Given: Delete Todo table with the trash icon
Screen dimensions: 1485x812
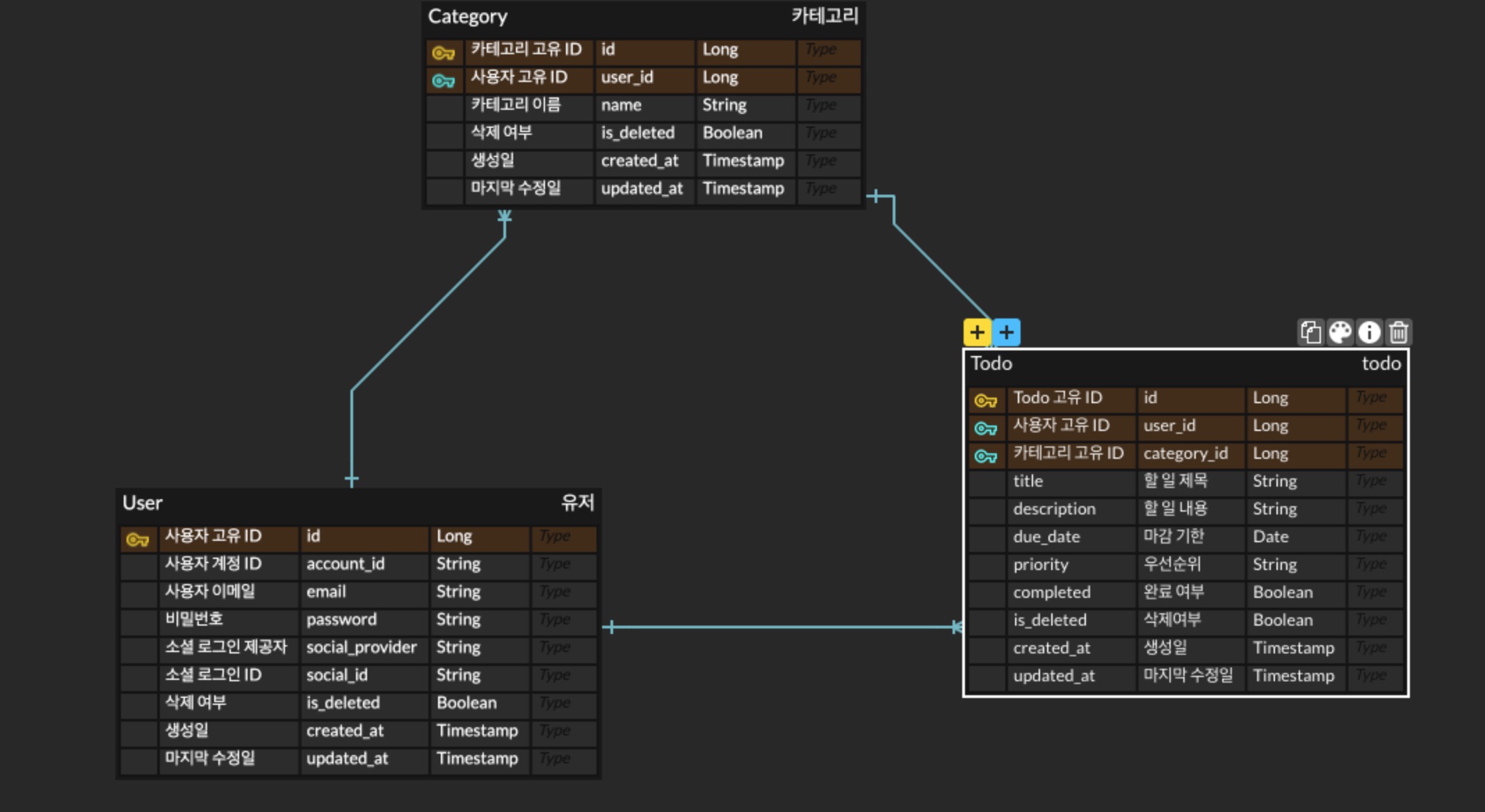Looking at the screenshot, I should pyautogui.click(x=1398, y=332).
